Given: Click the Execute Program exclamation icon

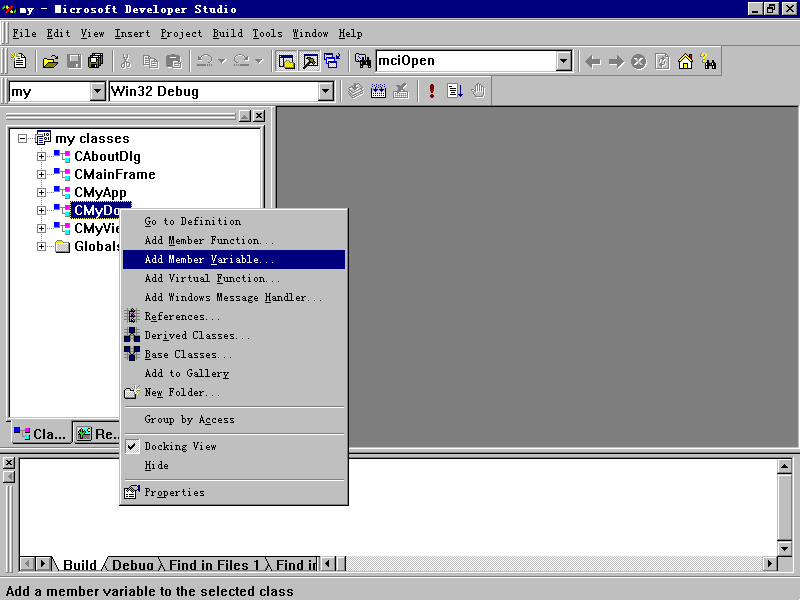Looking at the screenshot, I should pos(432,91).
